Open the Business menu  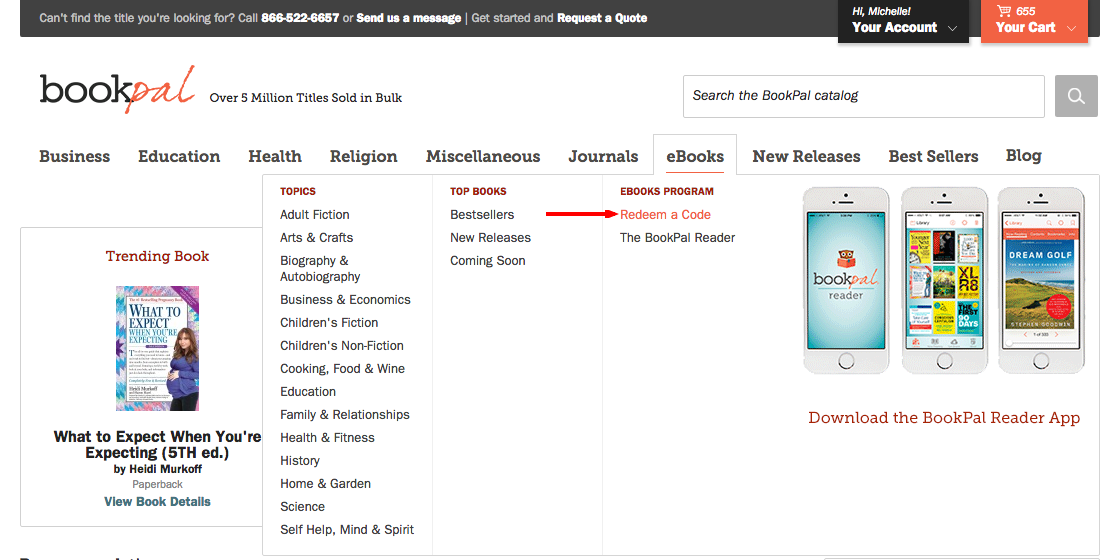click(75, 156)
